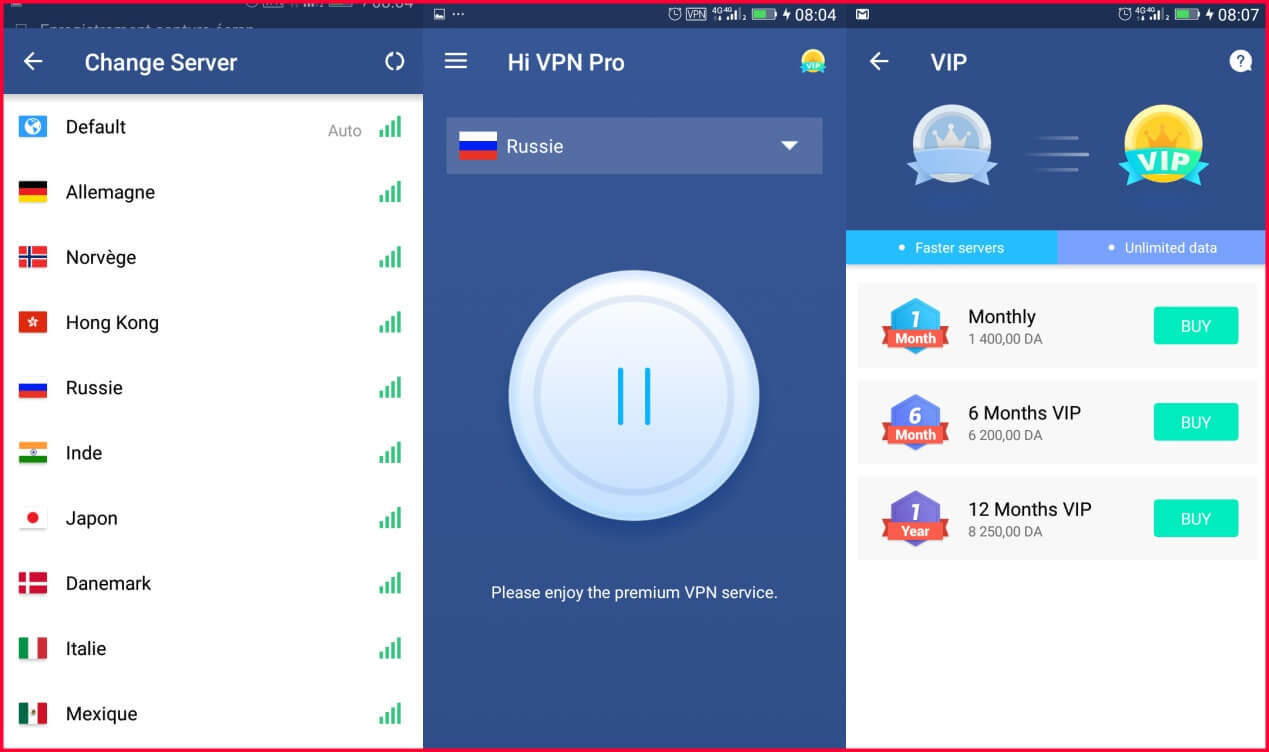Buy the Monthly VIP plan

[1195, 325]
